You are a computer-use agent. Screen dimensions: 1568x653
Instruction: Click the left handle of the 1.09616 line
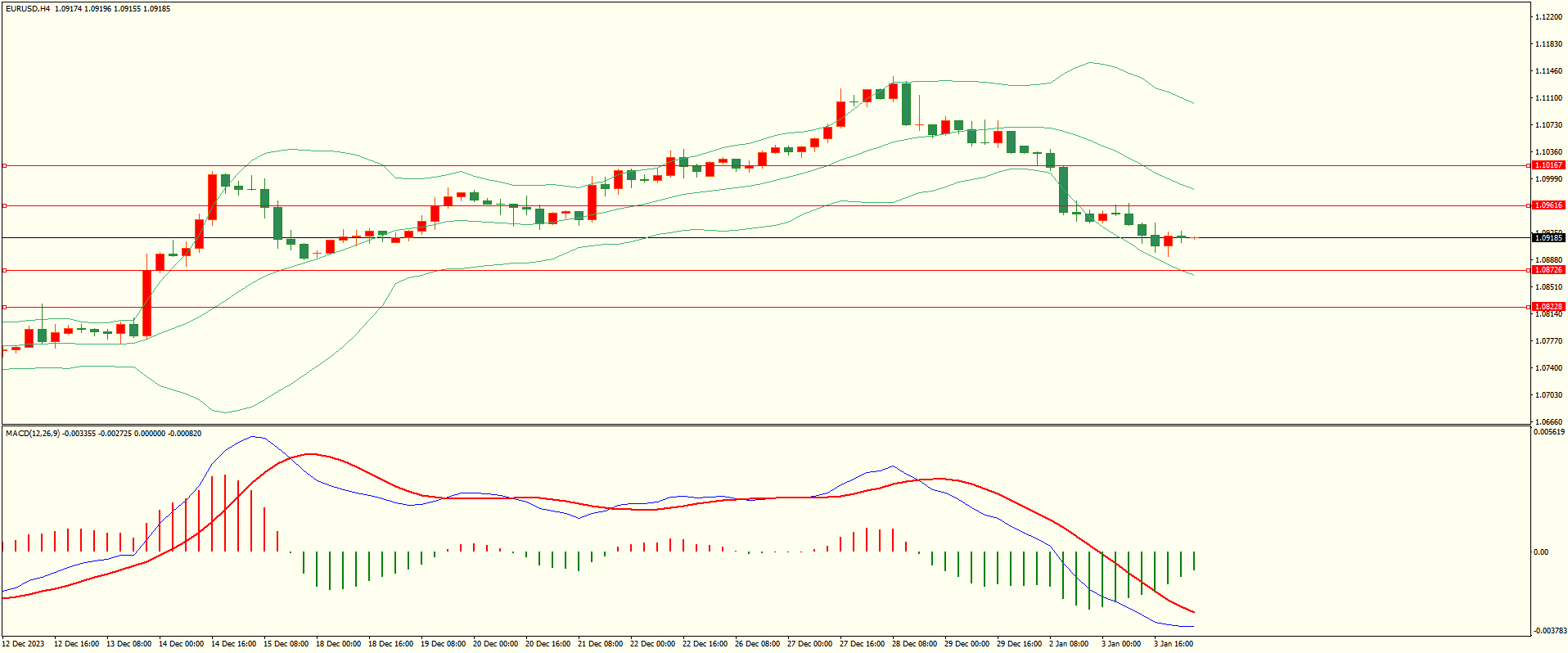[4, 205]
